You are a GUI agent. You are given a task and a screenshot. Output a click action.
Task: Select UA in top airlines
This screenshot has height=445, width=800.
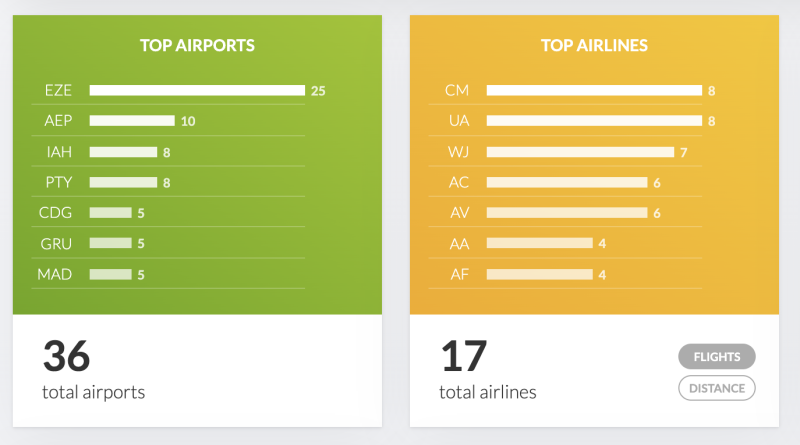coord(457,121)
